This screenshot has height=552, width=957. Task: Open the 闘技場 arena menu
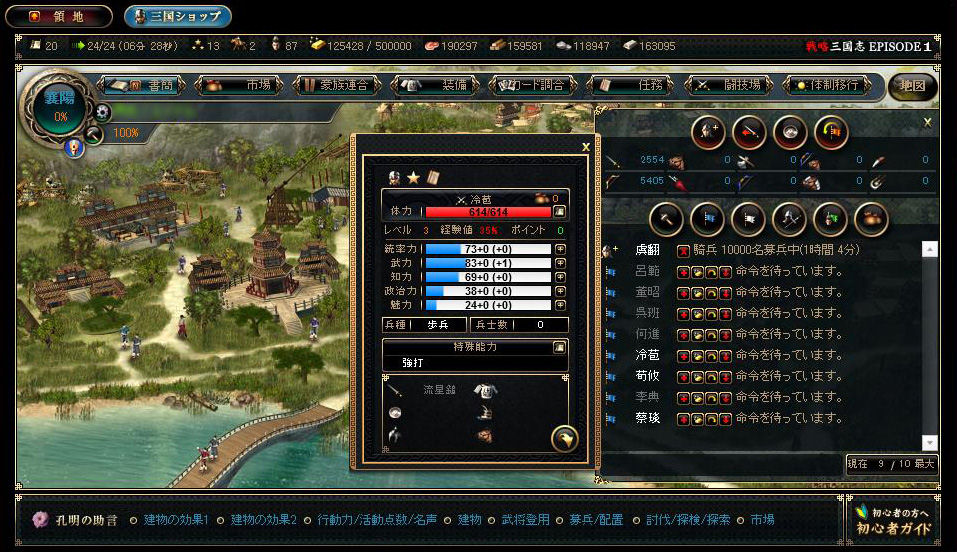729,85
